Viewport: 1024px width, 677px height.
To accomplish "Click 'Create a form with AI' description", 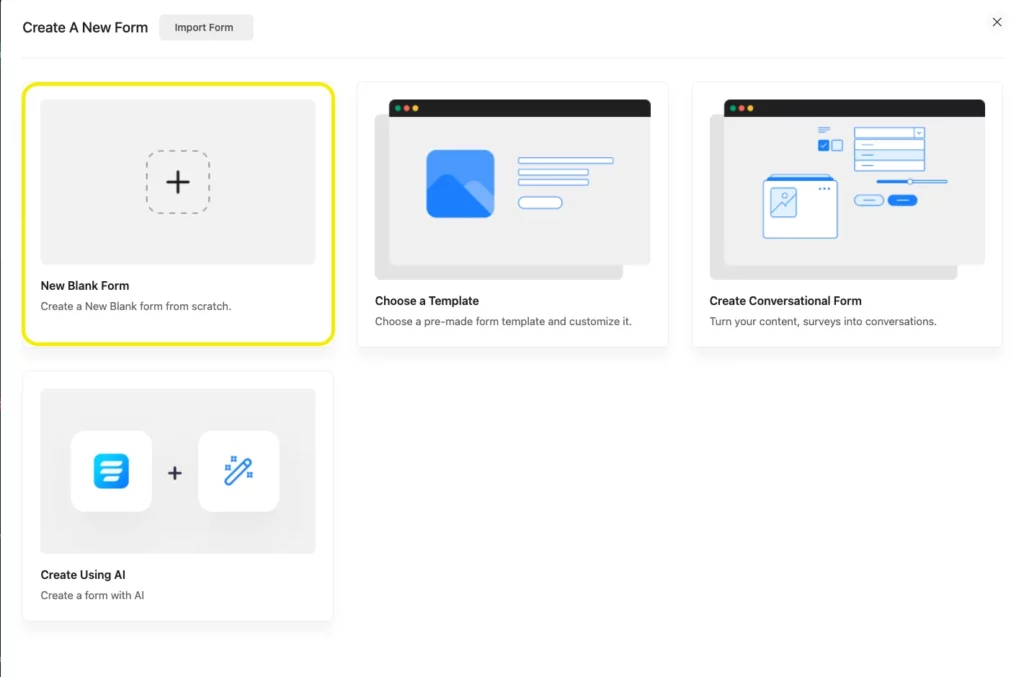I will [92, 595].
